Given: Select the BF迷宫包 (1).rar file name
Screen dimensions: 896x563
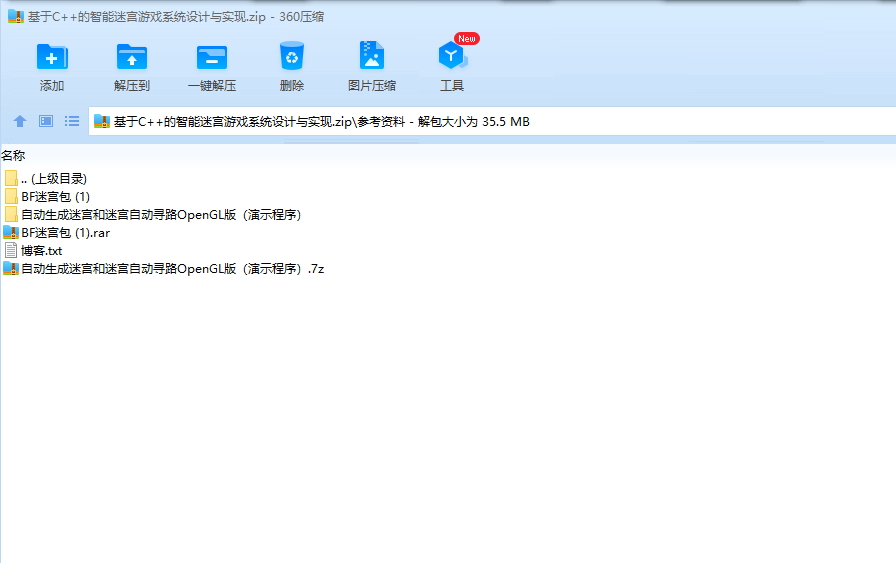Looking at the screenshot, I should [x=66, y=233].
